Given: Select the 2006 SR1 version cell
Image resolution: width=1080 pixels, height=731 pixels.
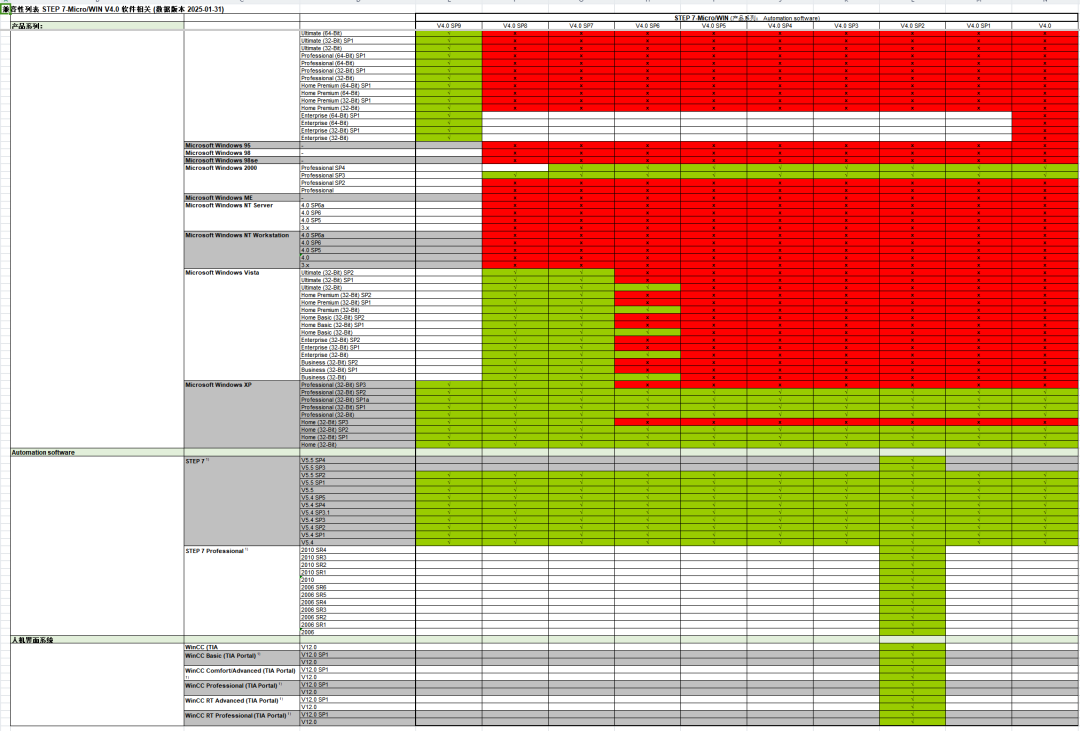Looking at the screenshot, I should [x=357, y=625].
